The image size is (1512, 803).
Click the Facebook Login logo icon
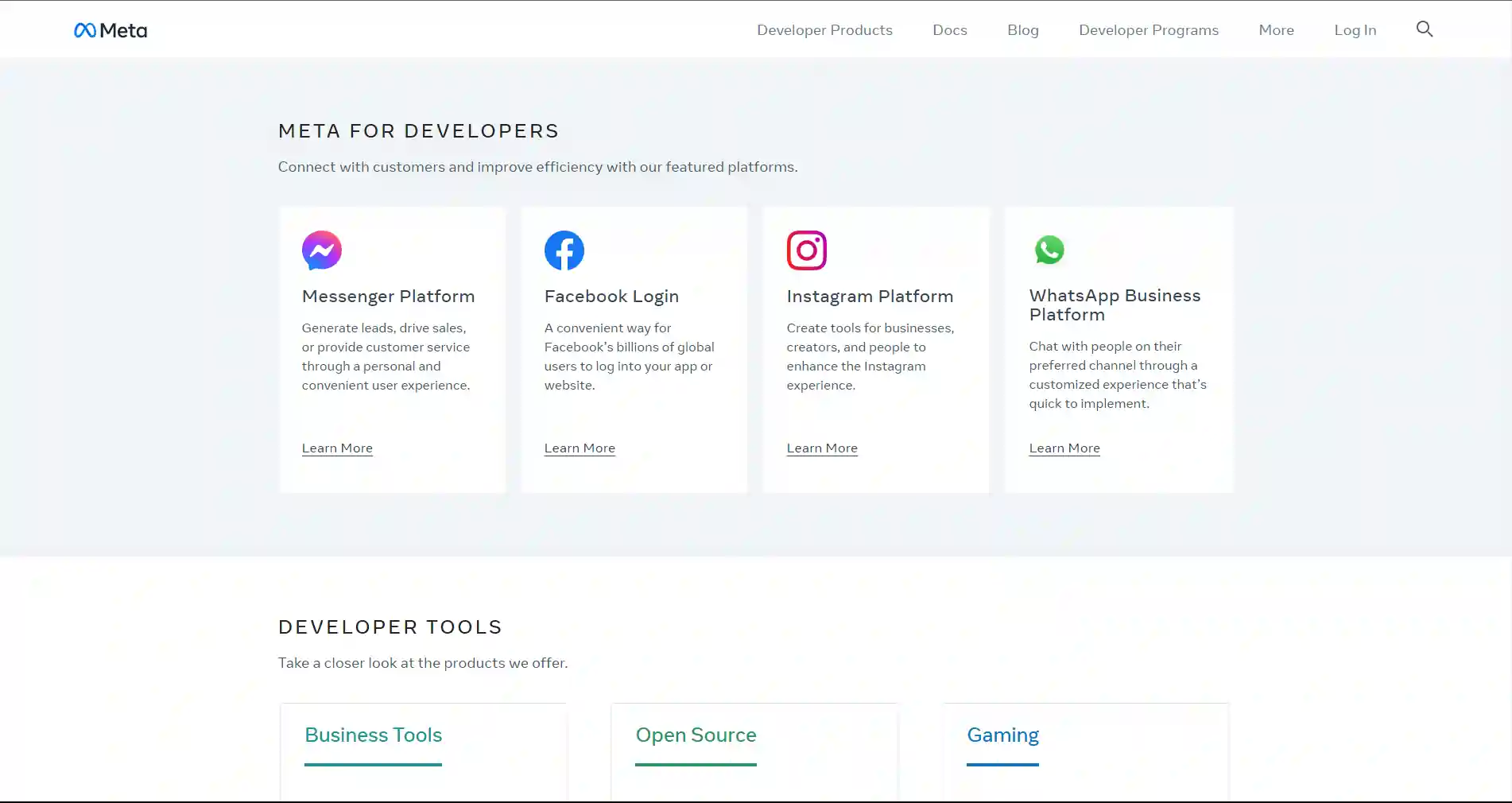564,250
